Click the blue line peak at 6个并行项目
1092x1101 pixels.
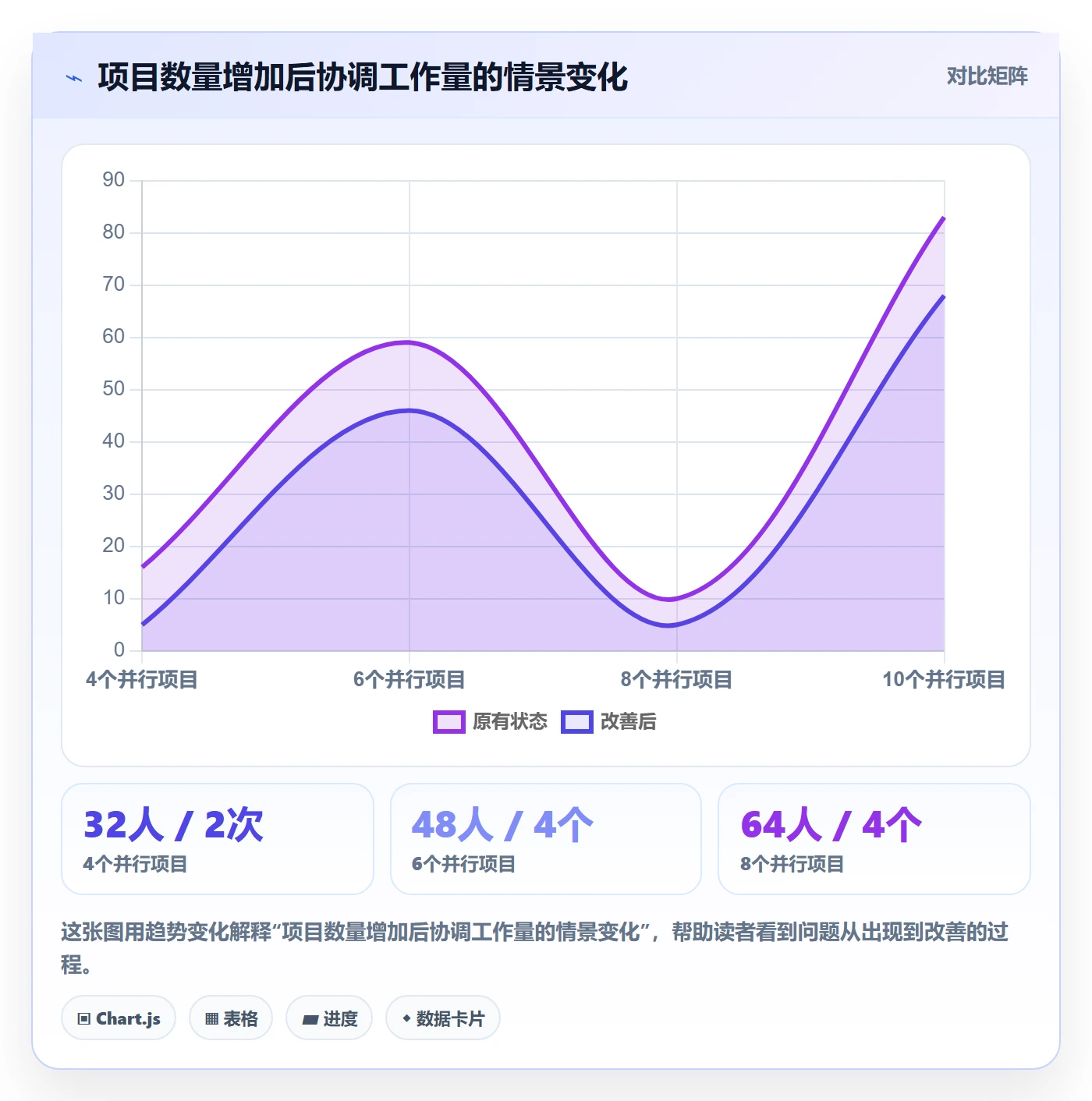[x=409, y=410]
